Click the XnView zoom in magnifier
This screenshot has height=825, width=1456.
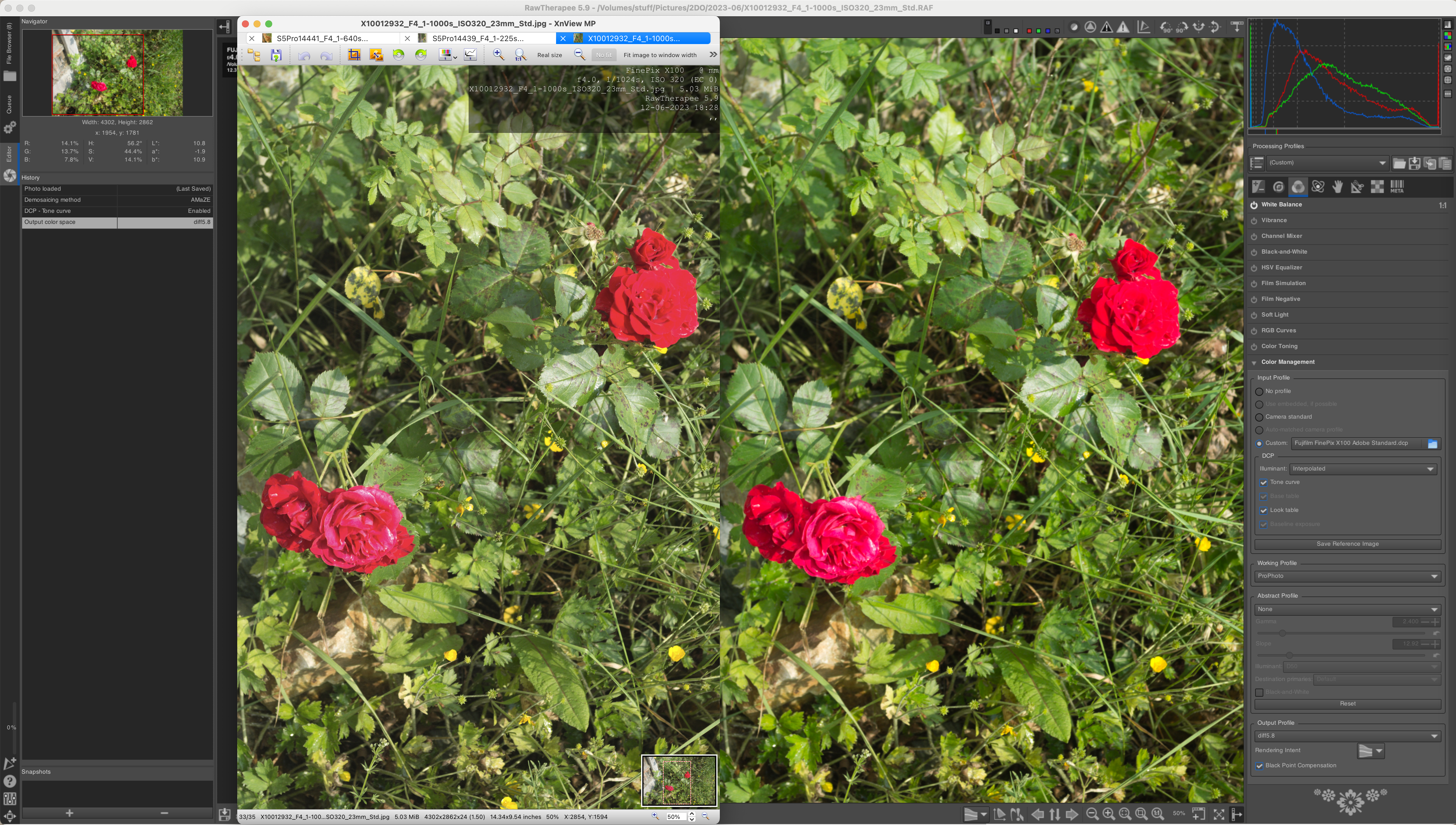tap(498, 55)
